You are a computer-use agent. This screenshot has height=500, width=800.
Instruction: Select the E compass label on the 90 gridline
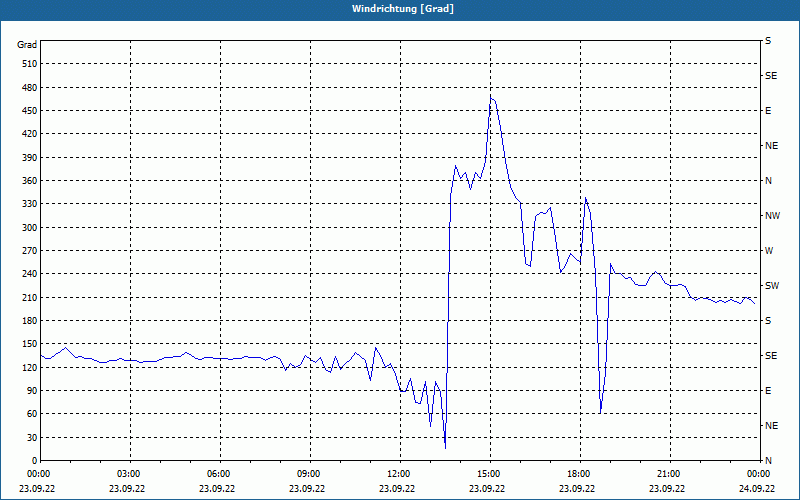[768, 390]
